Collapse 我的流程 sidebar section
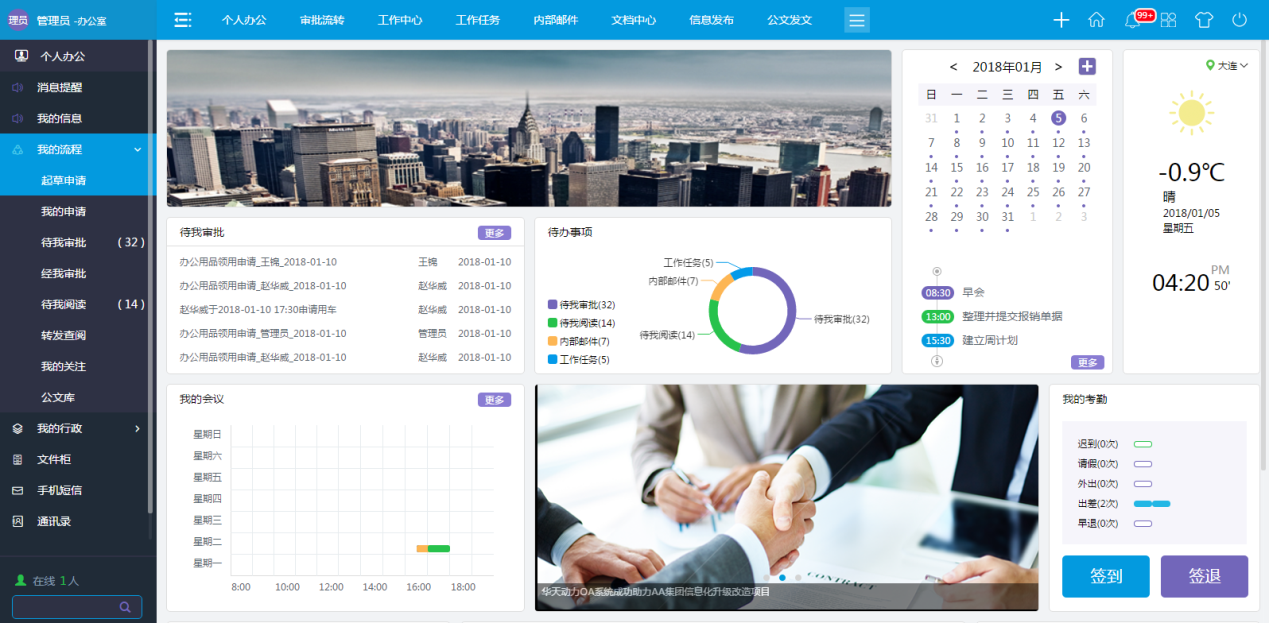Viewport: 1269px width, 623px height. (x=137, y=149)
